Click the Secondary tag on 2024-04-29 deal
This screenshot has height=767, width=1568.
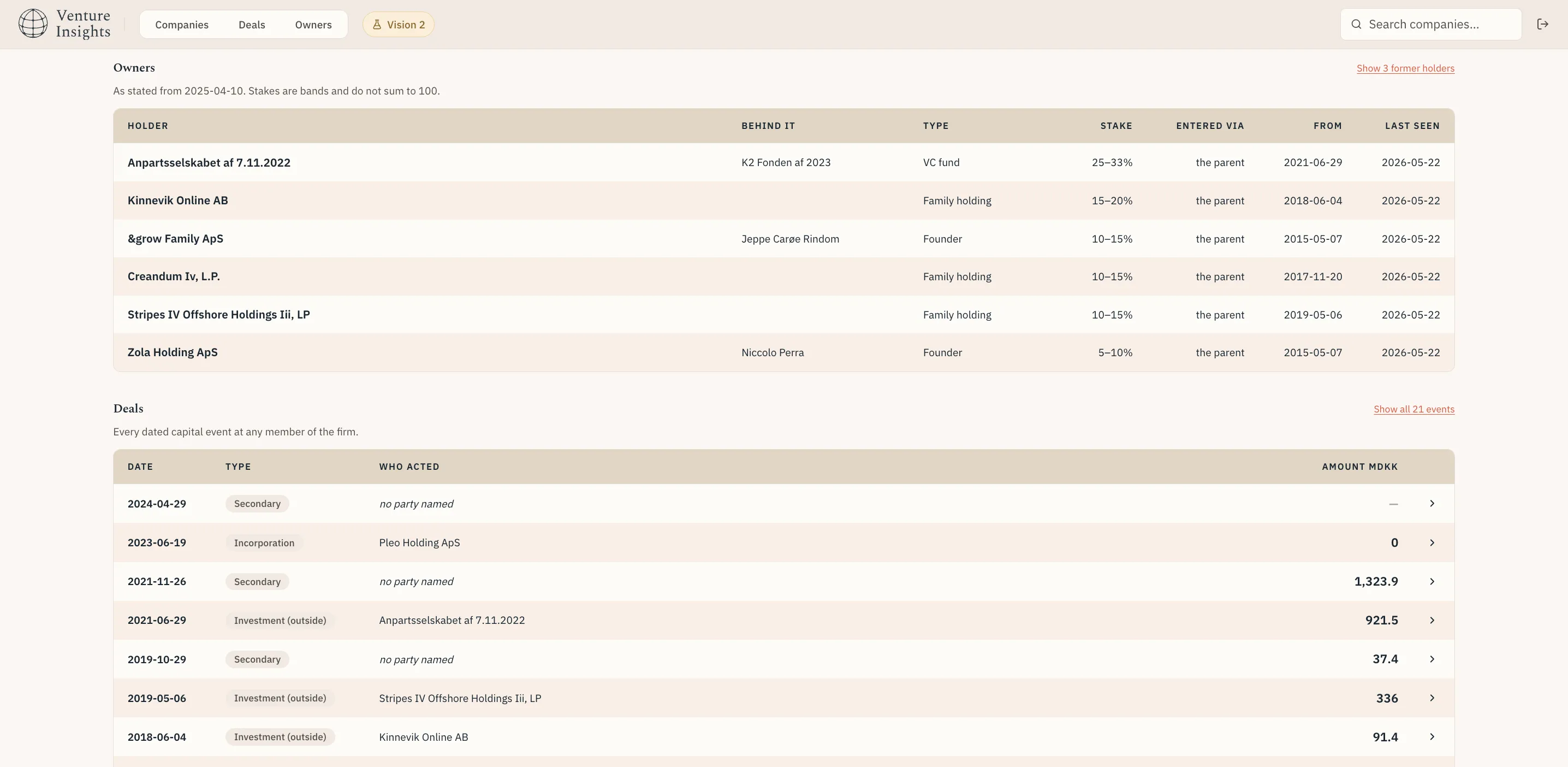click(x=257, y=504)
